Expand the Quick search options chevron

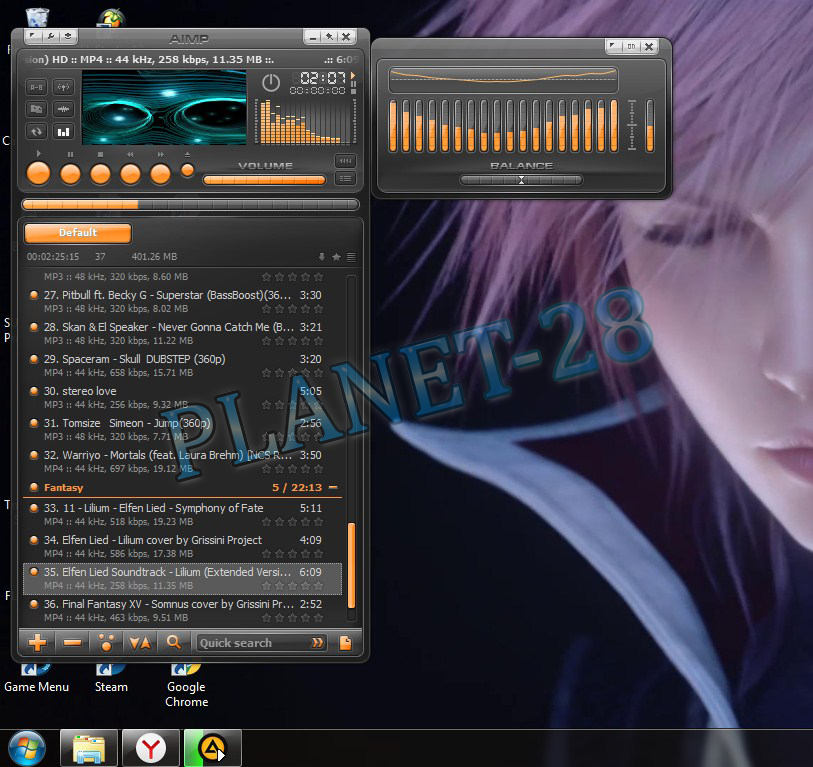317,642
